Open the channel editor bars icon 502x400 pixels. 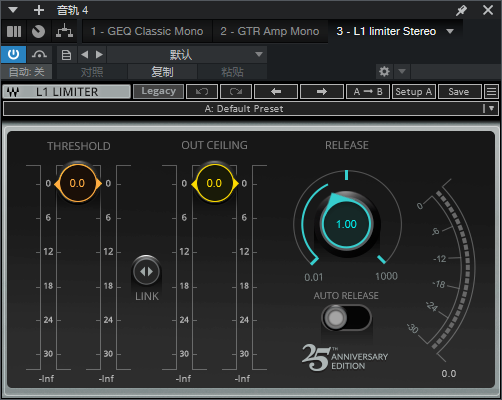coord(14,32)
